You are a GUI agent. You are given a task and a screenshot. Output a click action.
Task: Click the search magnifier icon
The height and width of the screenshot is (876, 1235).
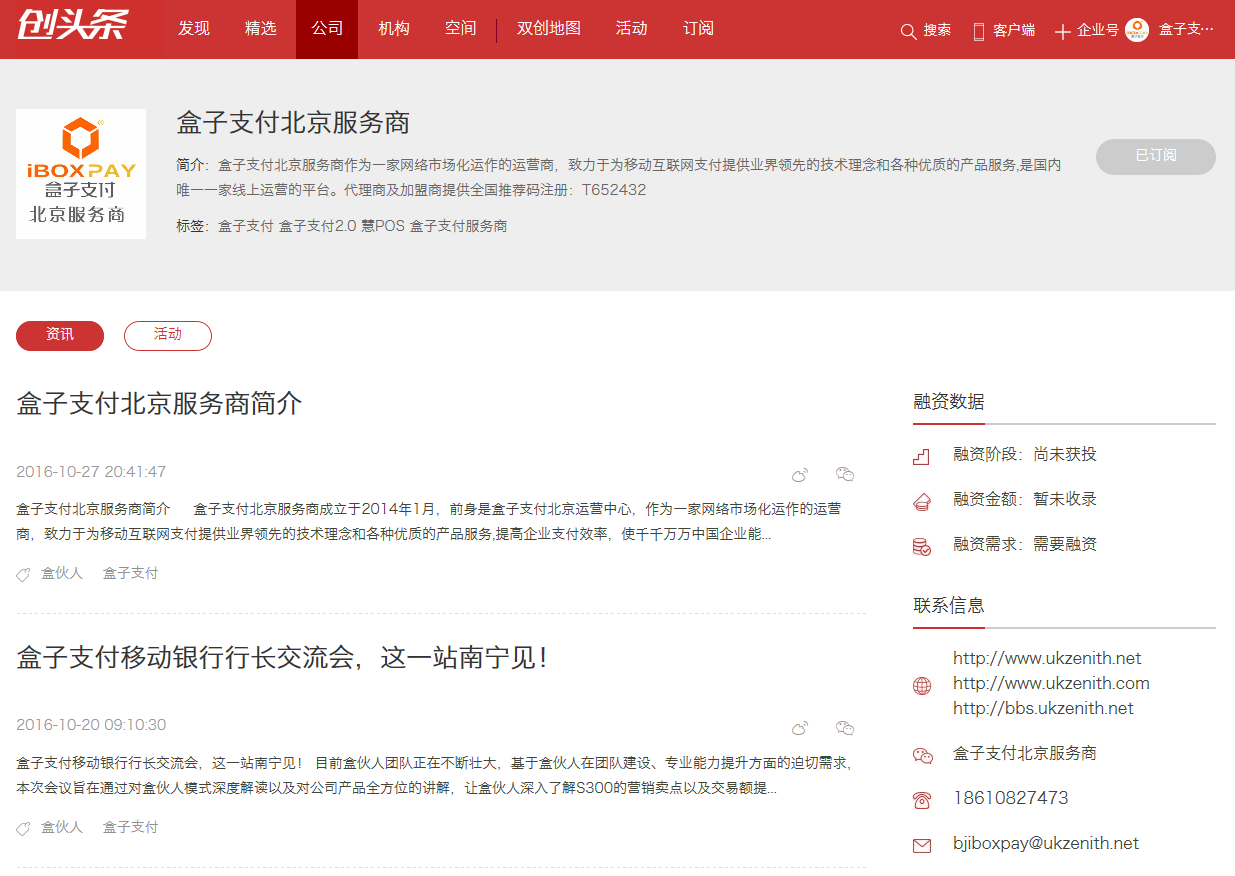908,31
